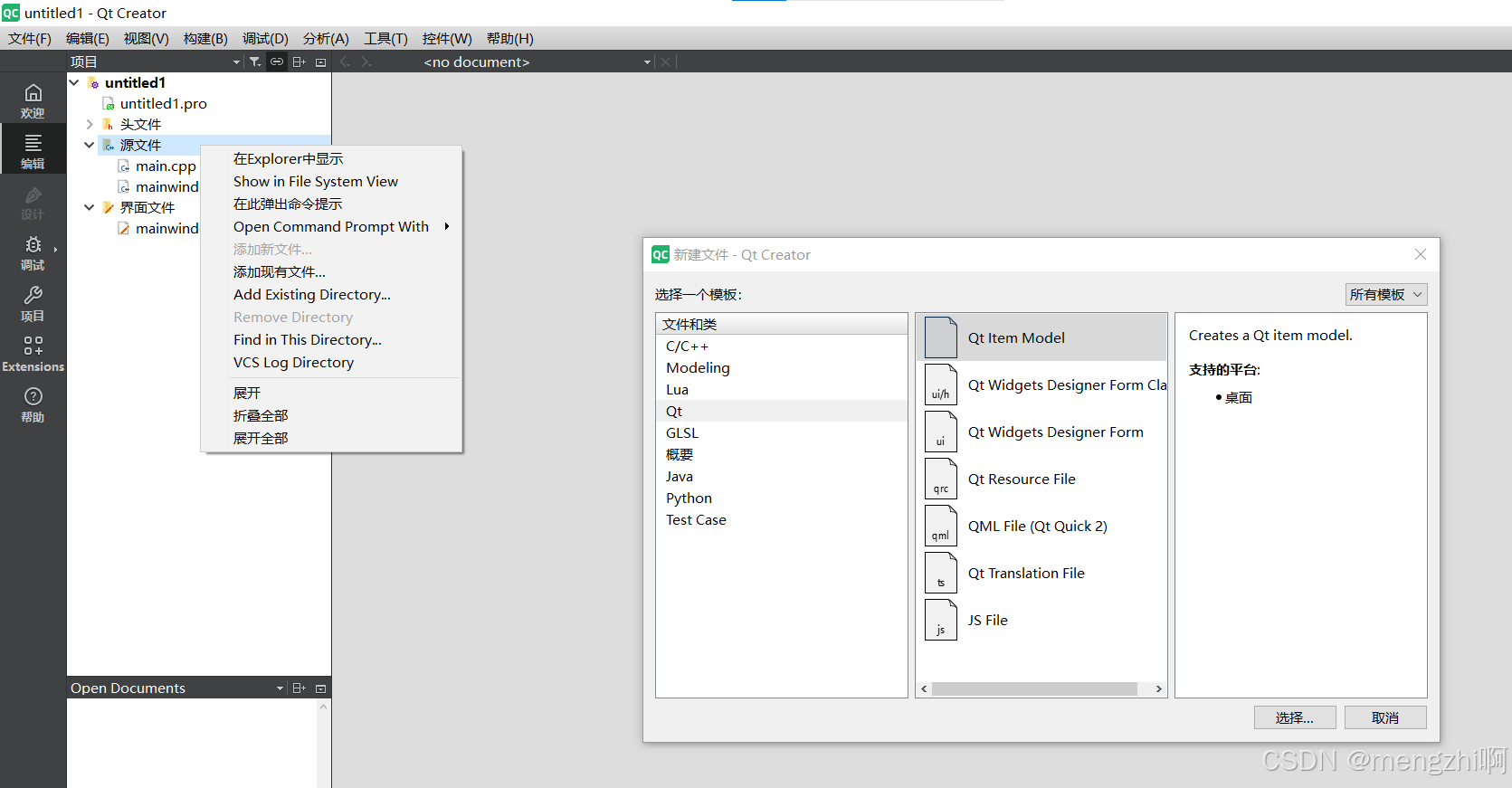The image size is (1512, 788).
Task: Split the Projects side panel
Action: (299, 62)
